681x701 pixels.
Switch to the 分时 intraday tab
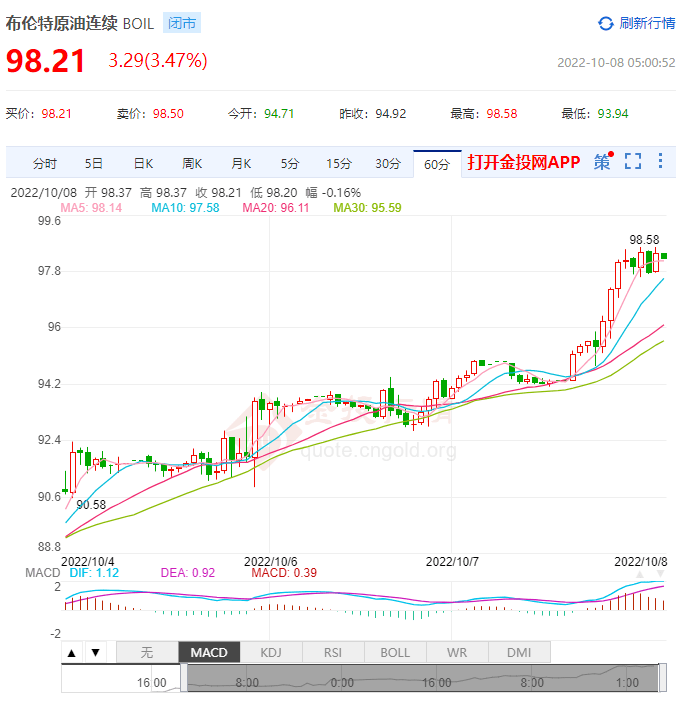[45, 163]
